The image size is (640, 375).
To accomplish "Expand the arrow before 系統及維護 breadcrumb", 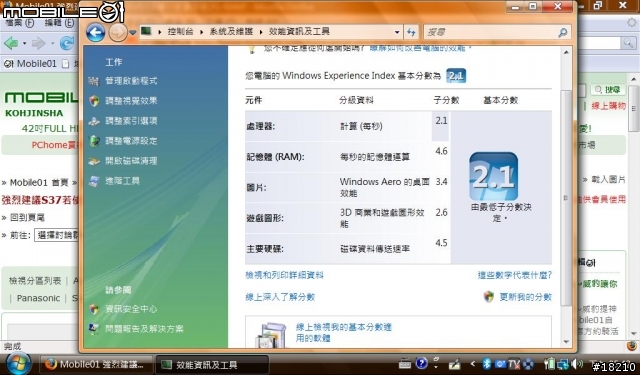I will tap(201, 32).
